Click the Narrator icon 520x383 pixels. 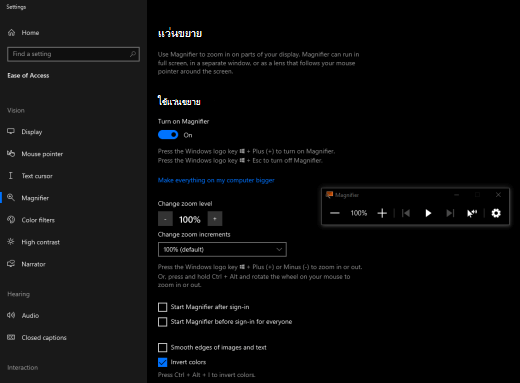11,264
